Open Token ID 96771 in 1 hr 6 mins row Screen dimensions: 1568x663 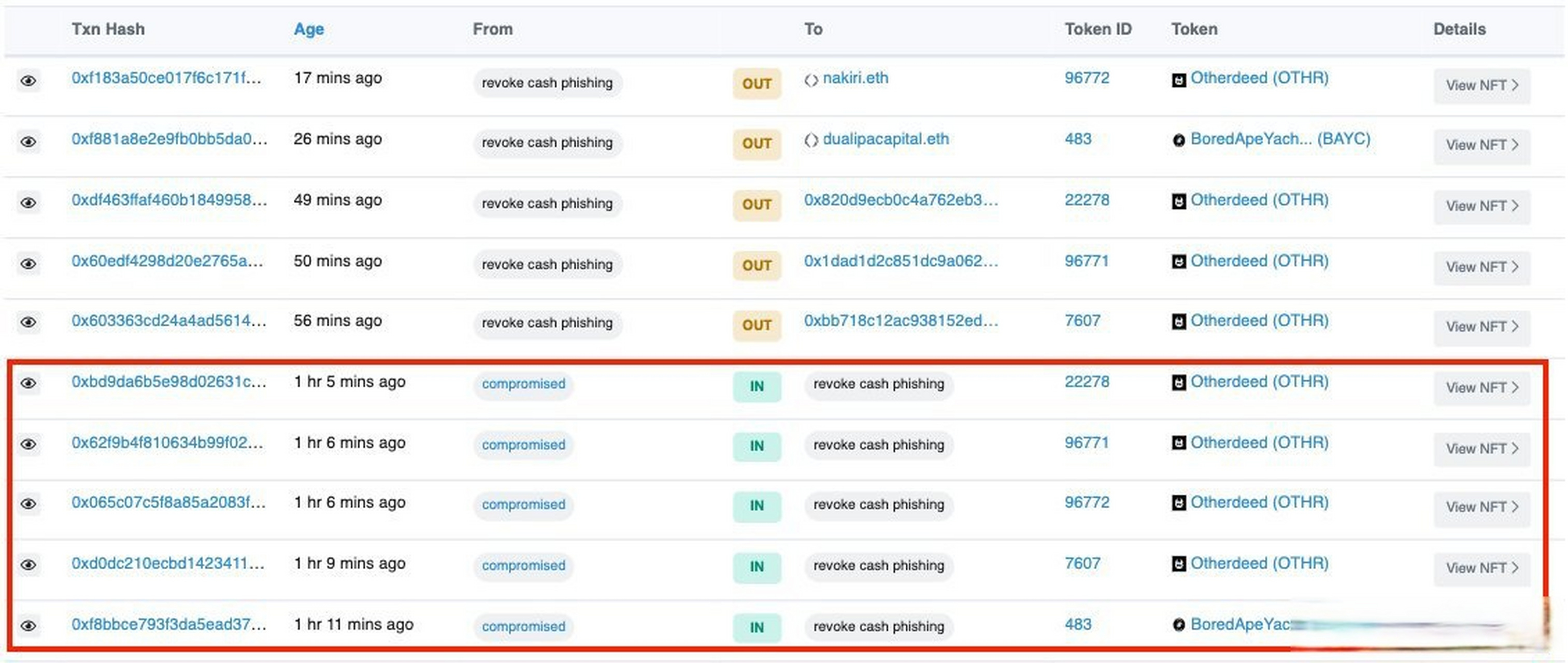click(x=1087, y=442)
